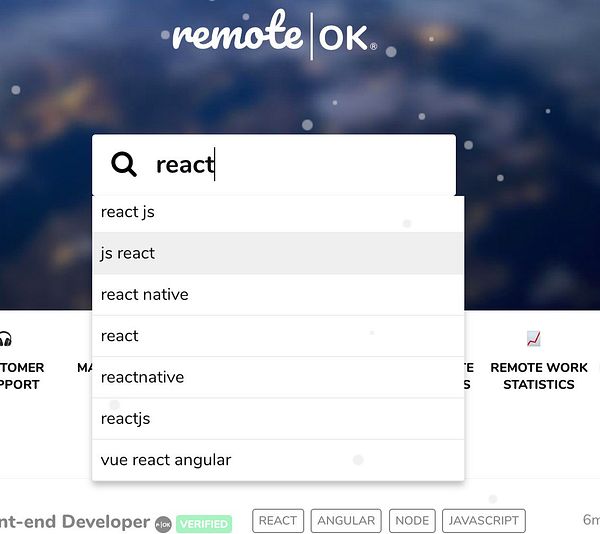Viewport: 600px width, 534px height.
Task: Pick the 'react native' suggestion
Action: click(278, 295)
